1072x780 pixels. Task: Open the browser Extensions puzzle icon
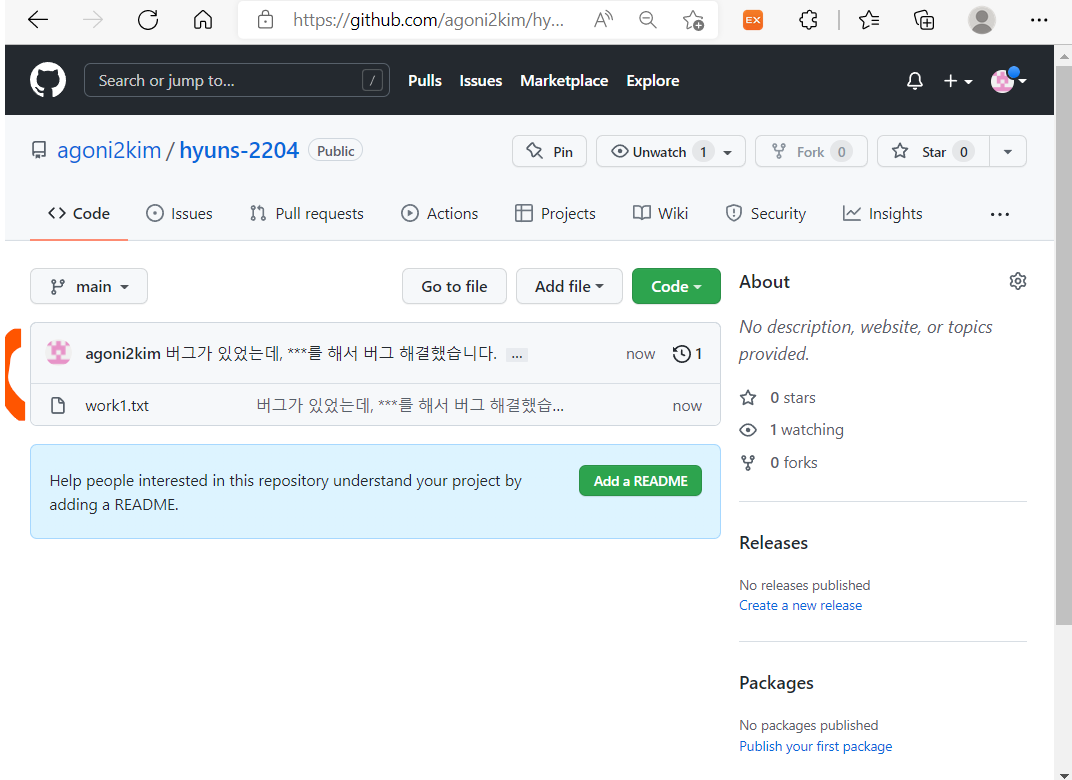808,20
